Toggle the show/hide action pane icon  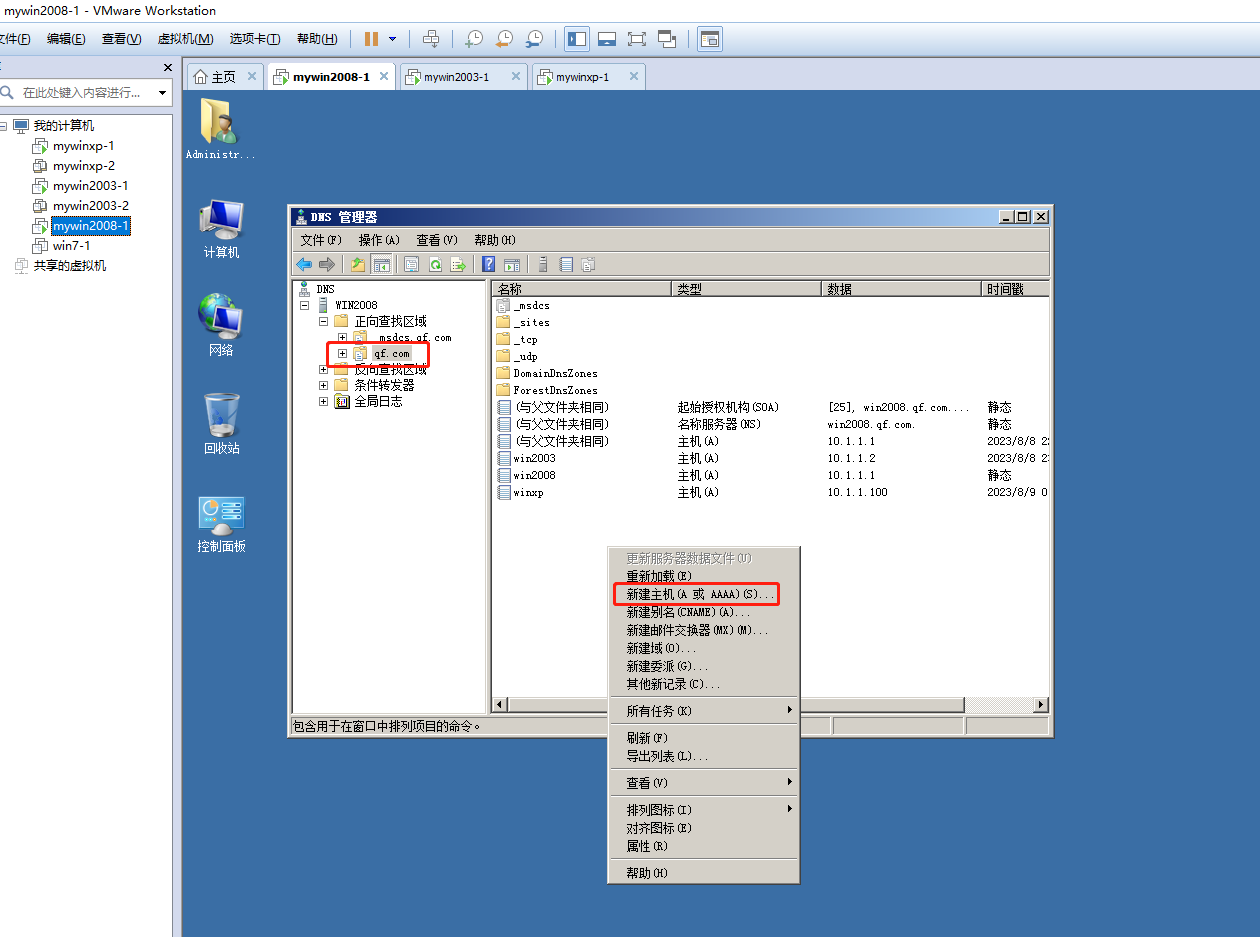[512, 264]
